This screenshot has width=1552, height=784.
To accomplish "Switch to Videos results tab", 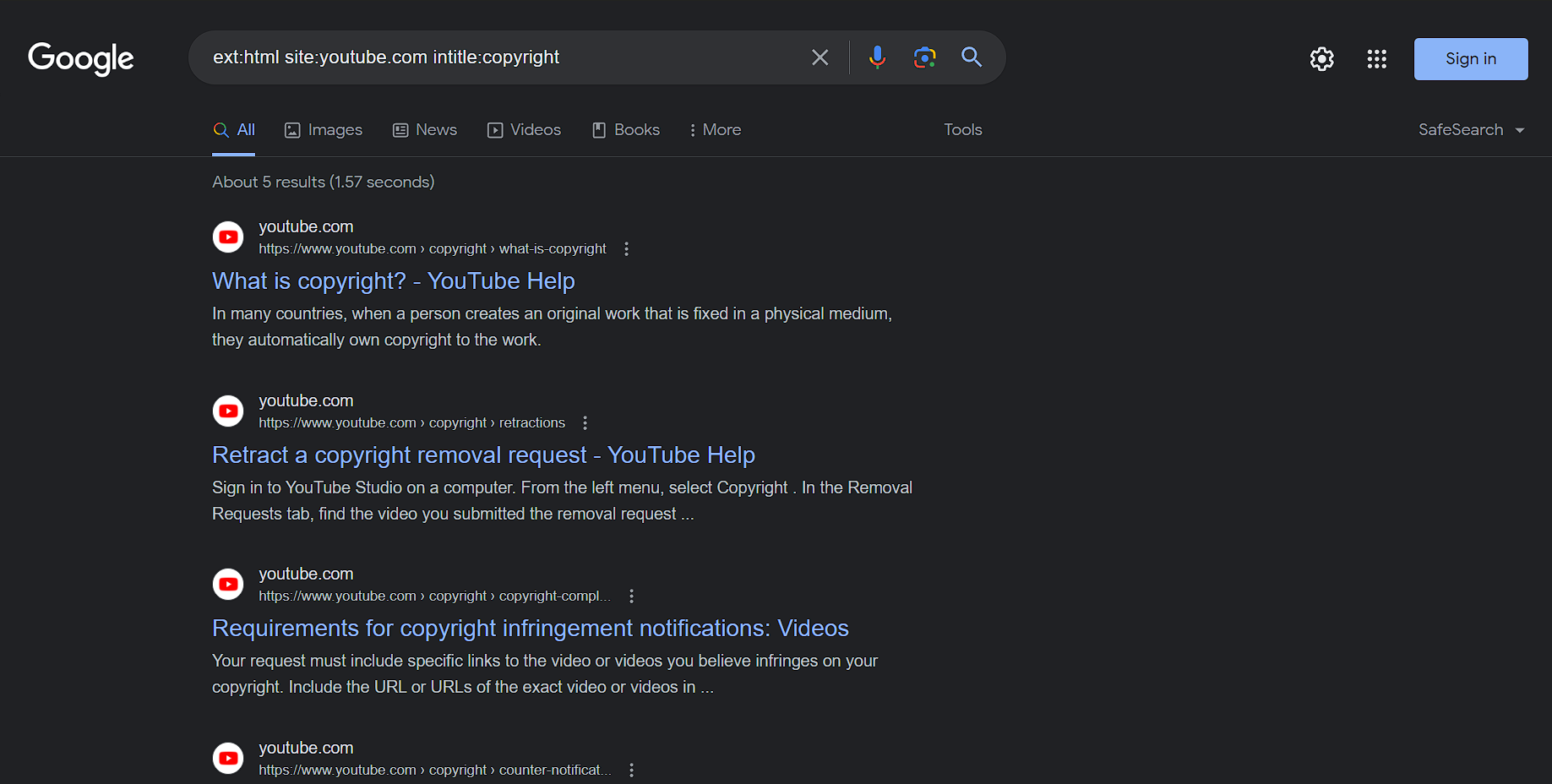I will pos(525,130).
